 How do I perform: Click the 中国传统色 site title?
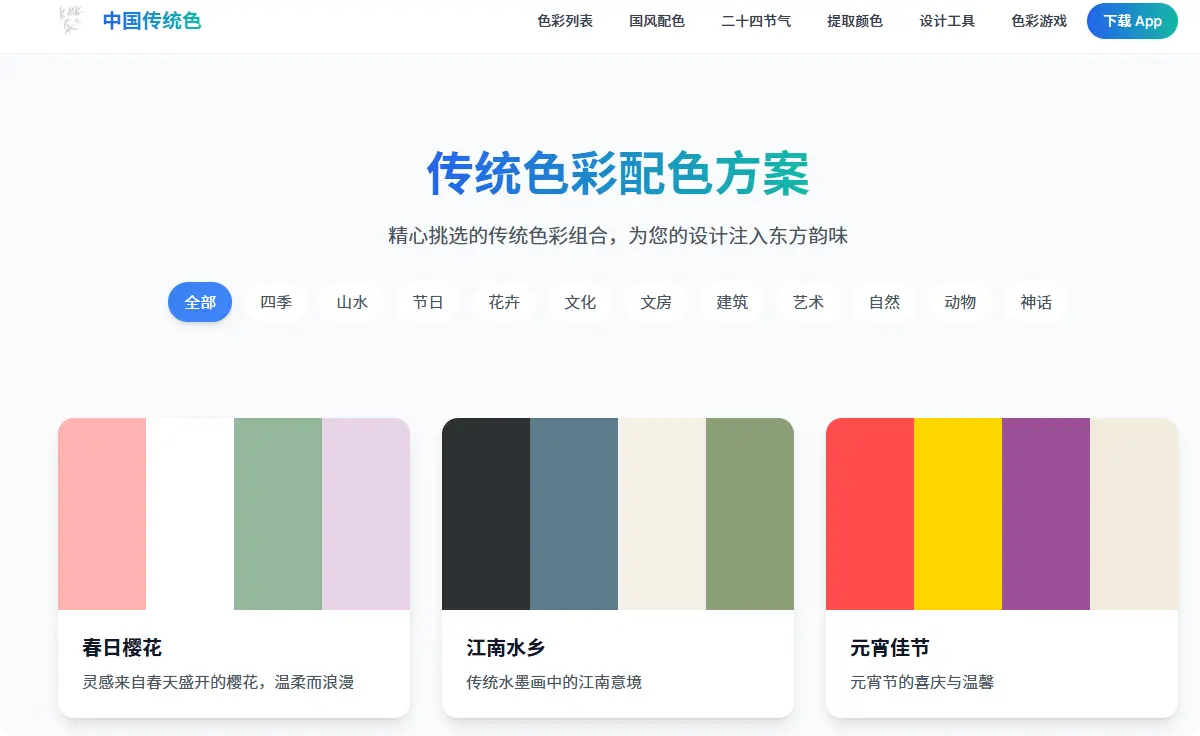point(152,20)
